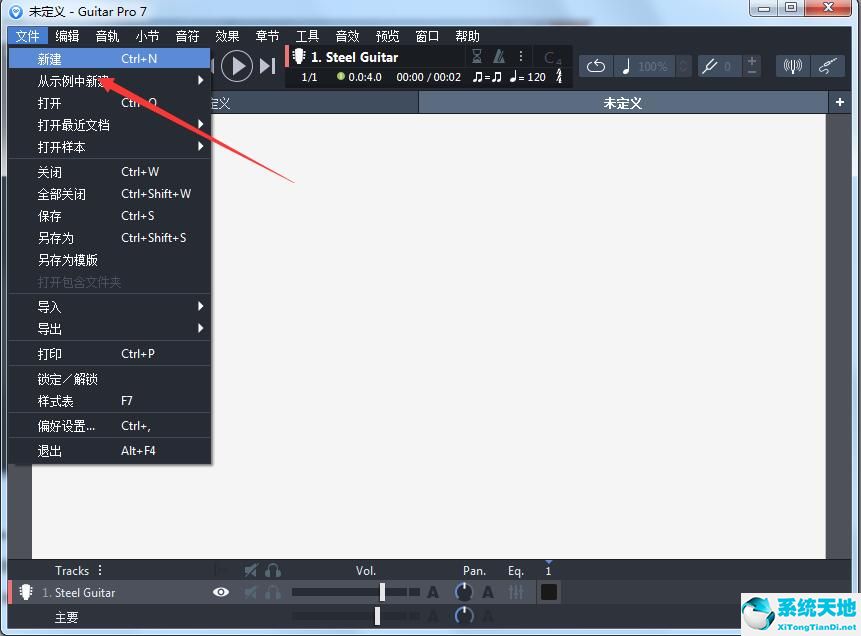This screenshot has width=861, height=636.
Task: Open the three-dot options in top display
Action: tap(521, 56)
